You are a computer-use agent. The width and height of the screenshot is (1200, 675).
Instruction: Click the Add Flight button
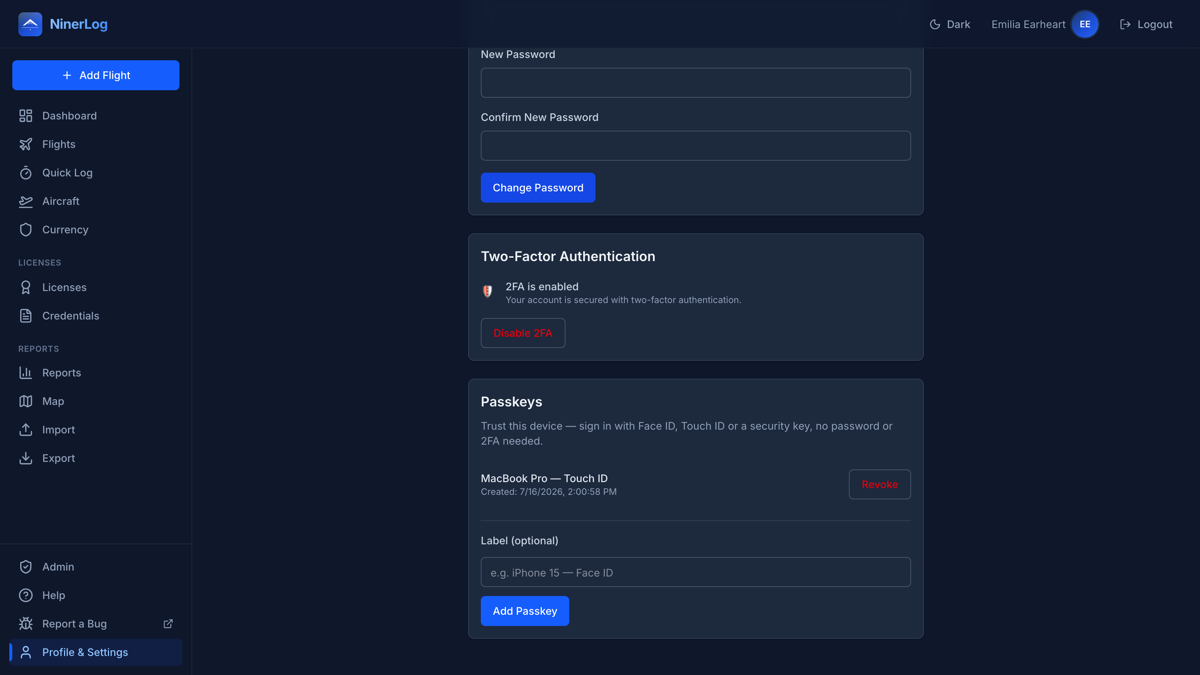point(96,75)
